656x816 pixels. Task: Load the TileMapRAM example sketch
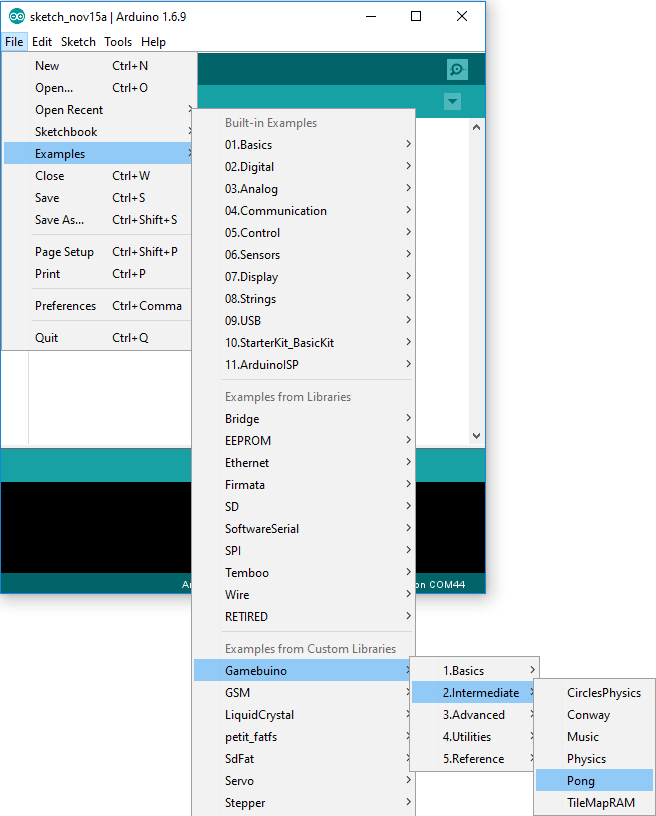[x=594, y=802]
